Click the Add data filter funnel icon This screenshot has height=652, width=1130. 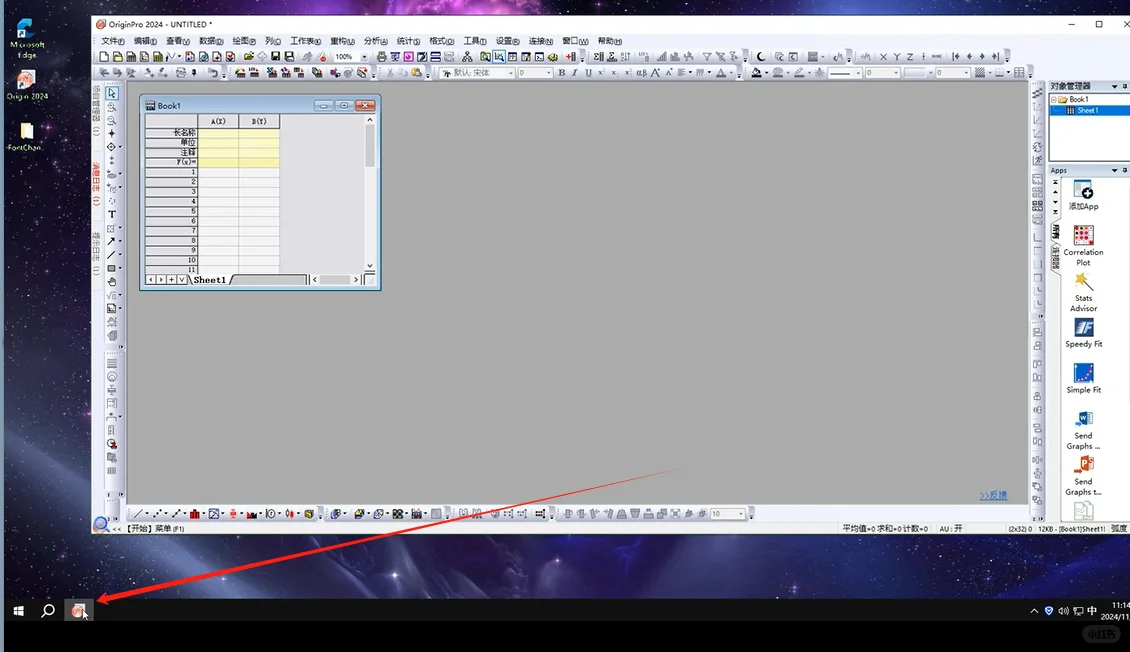(707, 56)
